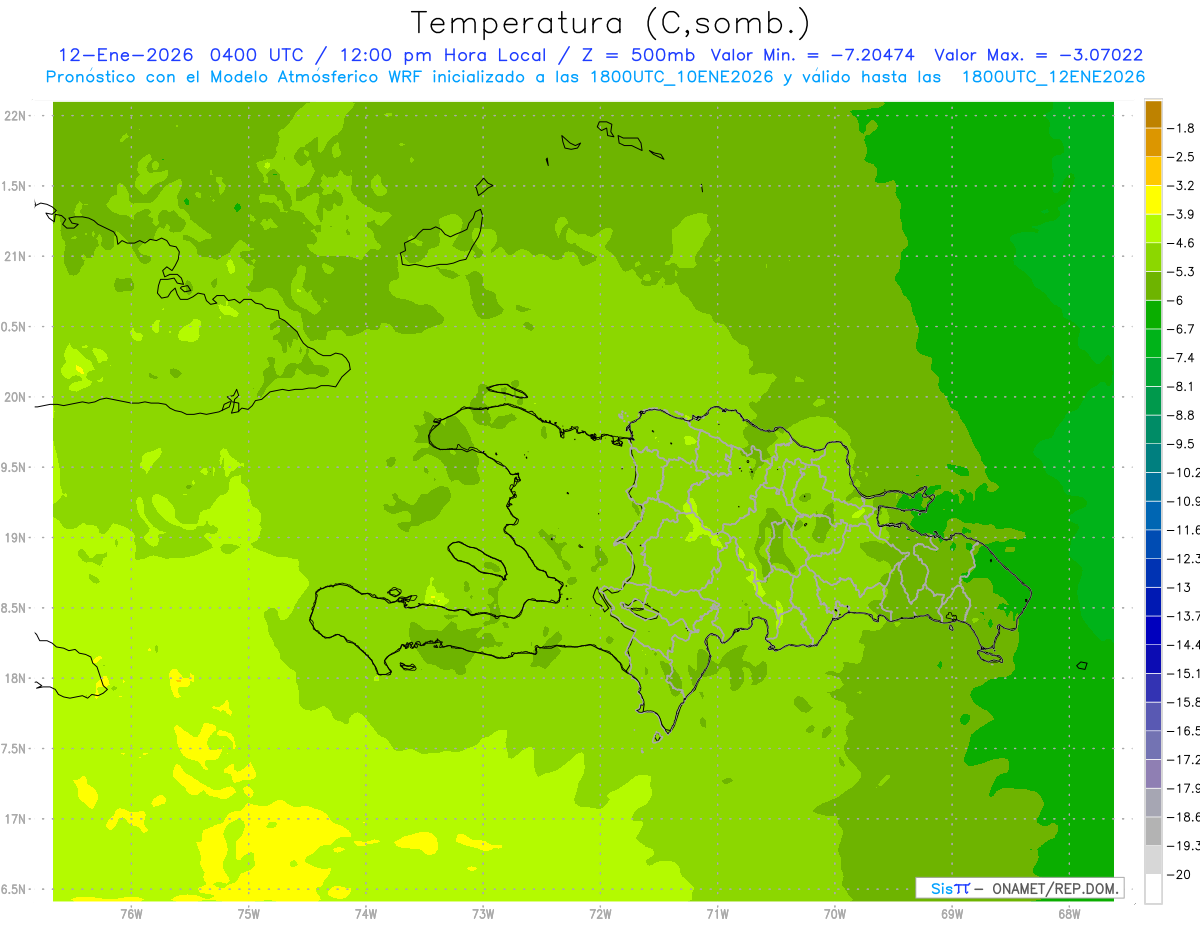Select the "12-Ene-2026" date text

click(125, 56)
